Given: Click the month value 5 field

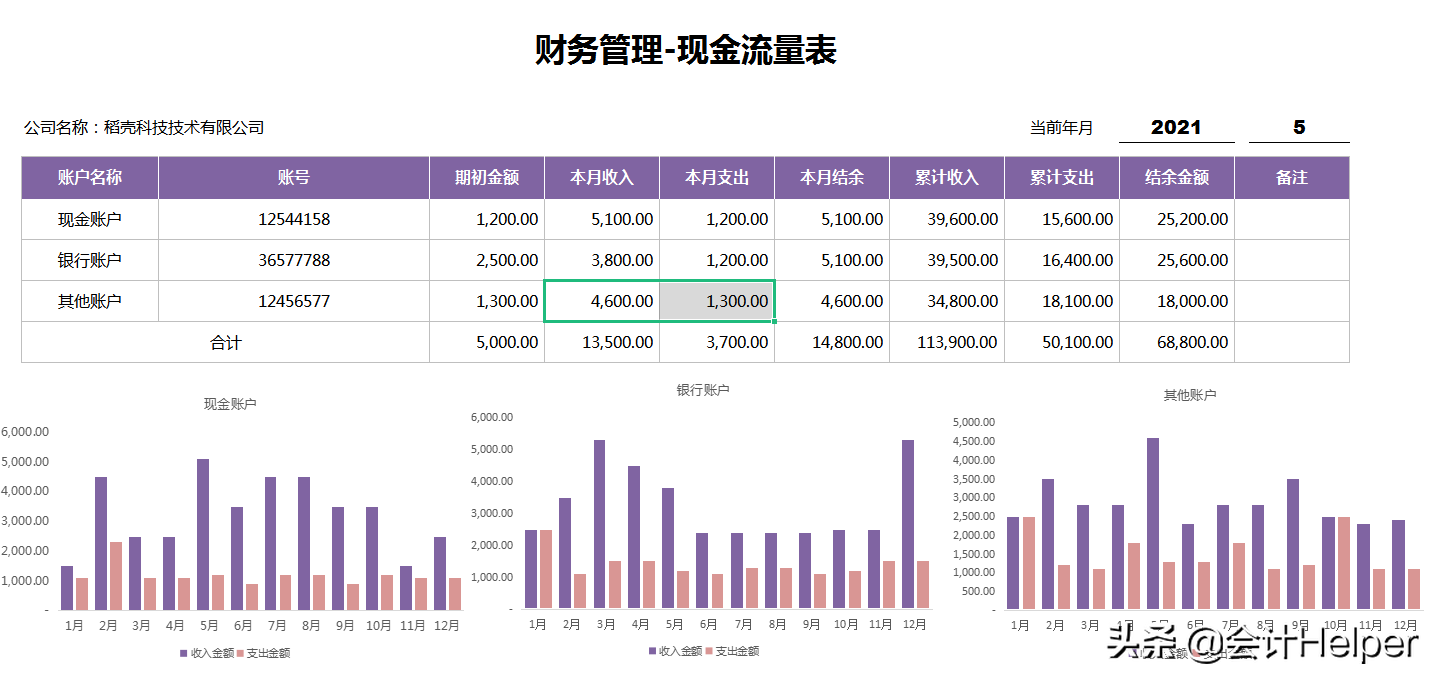Looking at the screenshot, I should pyautogui.click(x=1299, y=127).
